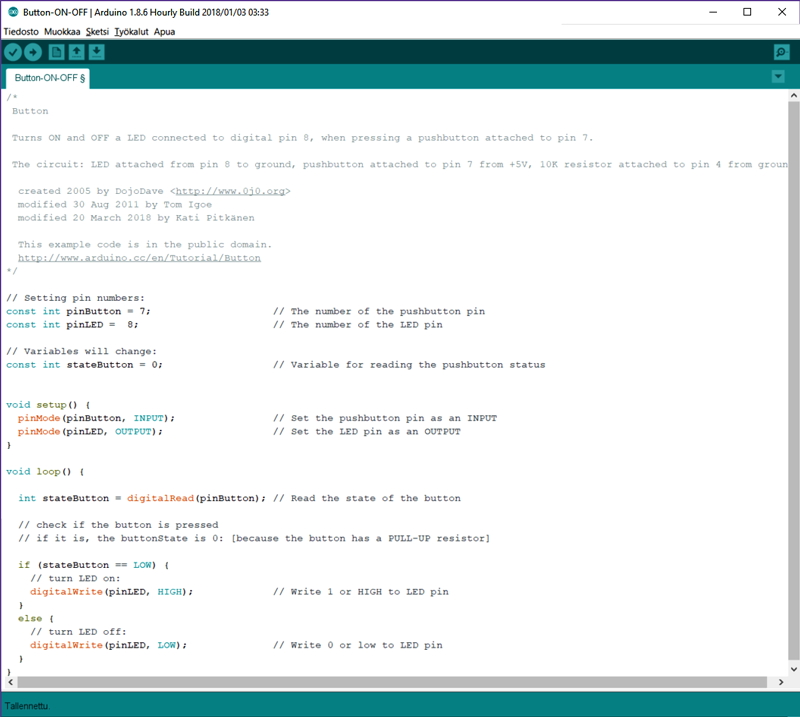This screenshot has height=717, width=800.
Task: Click the Arduino logo in title bar
Action: point(13,12)
